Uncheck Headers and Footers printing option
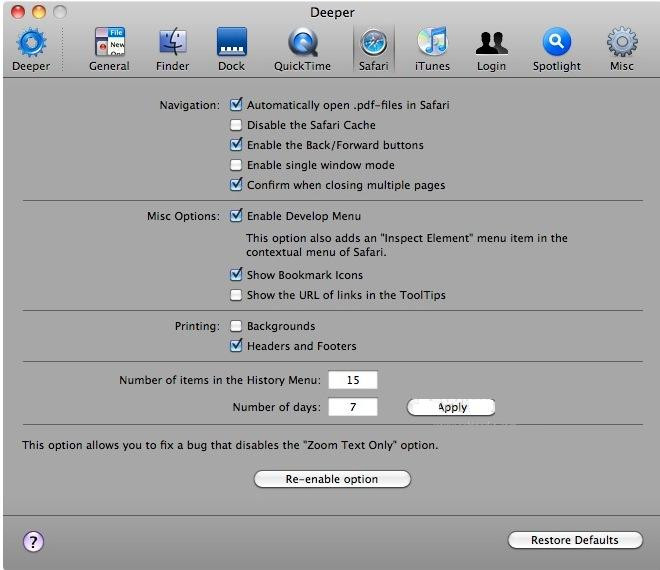The width and height of the screenshot is (660, 570). (236, 346)
